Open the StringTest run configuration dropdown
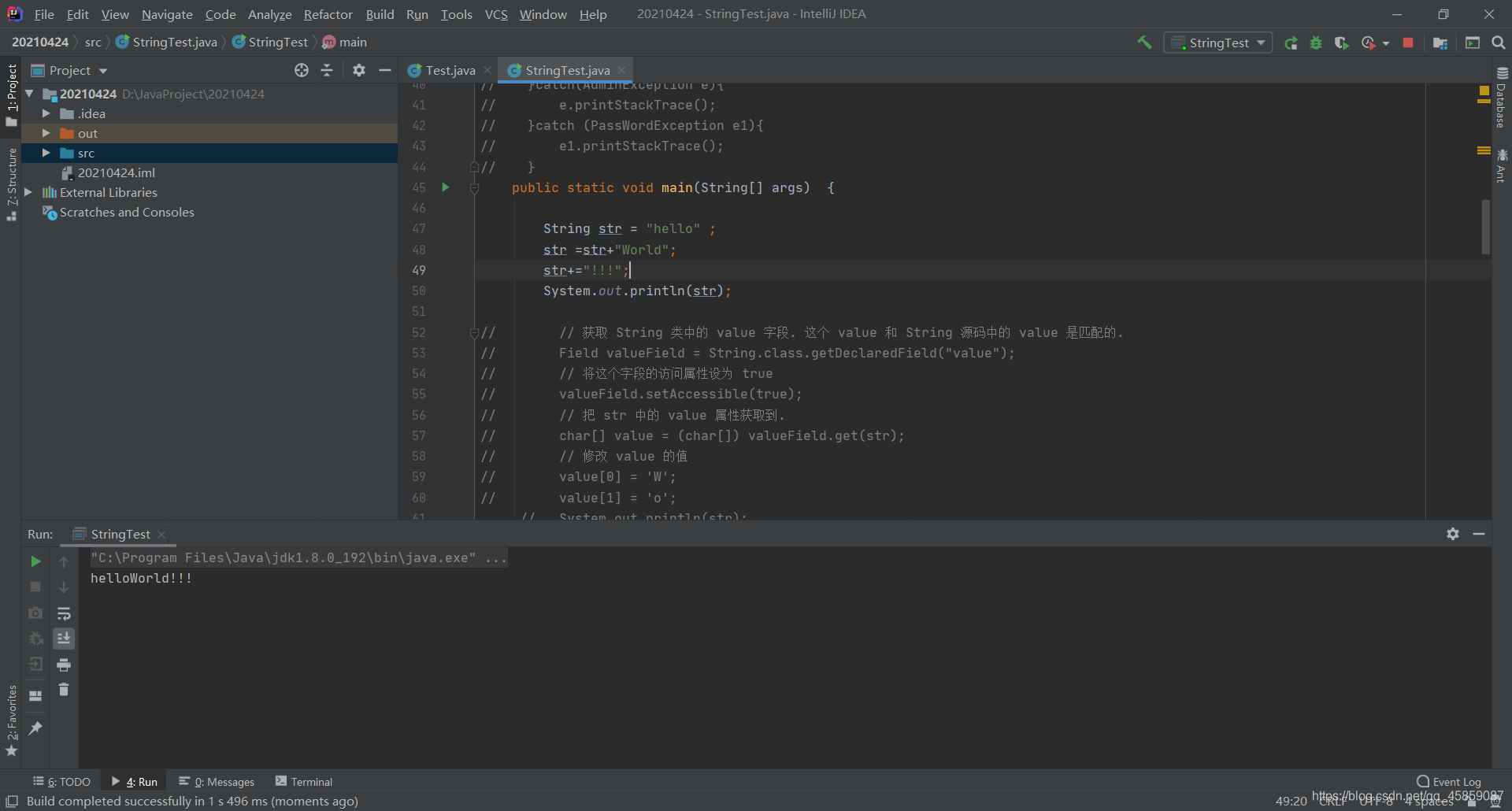Image resolution: width=1512 pixels, height=811 pixels. (x=1218, y=43)
